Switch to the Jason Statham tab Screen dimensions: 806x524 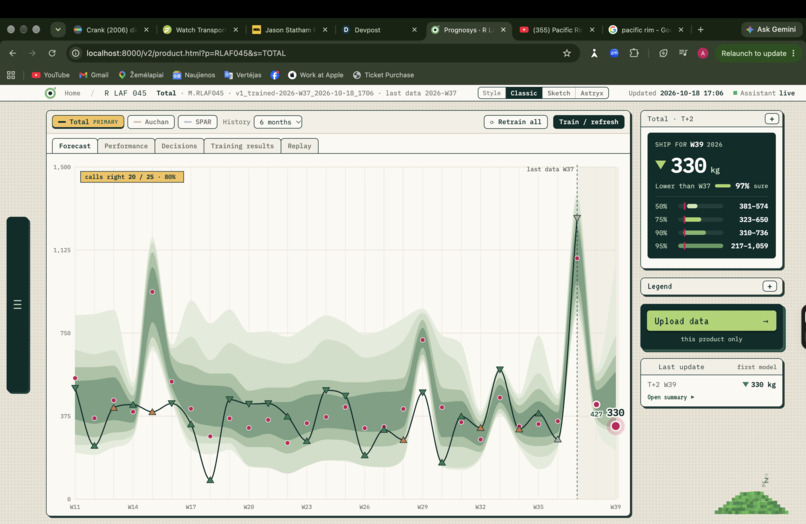click(289, 30)
